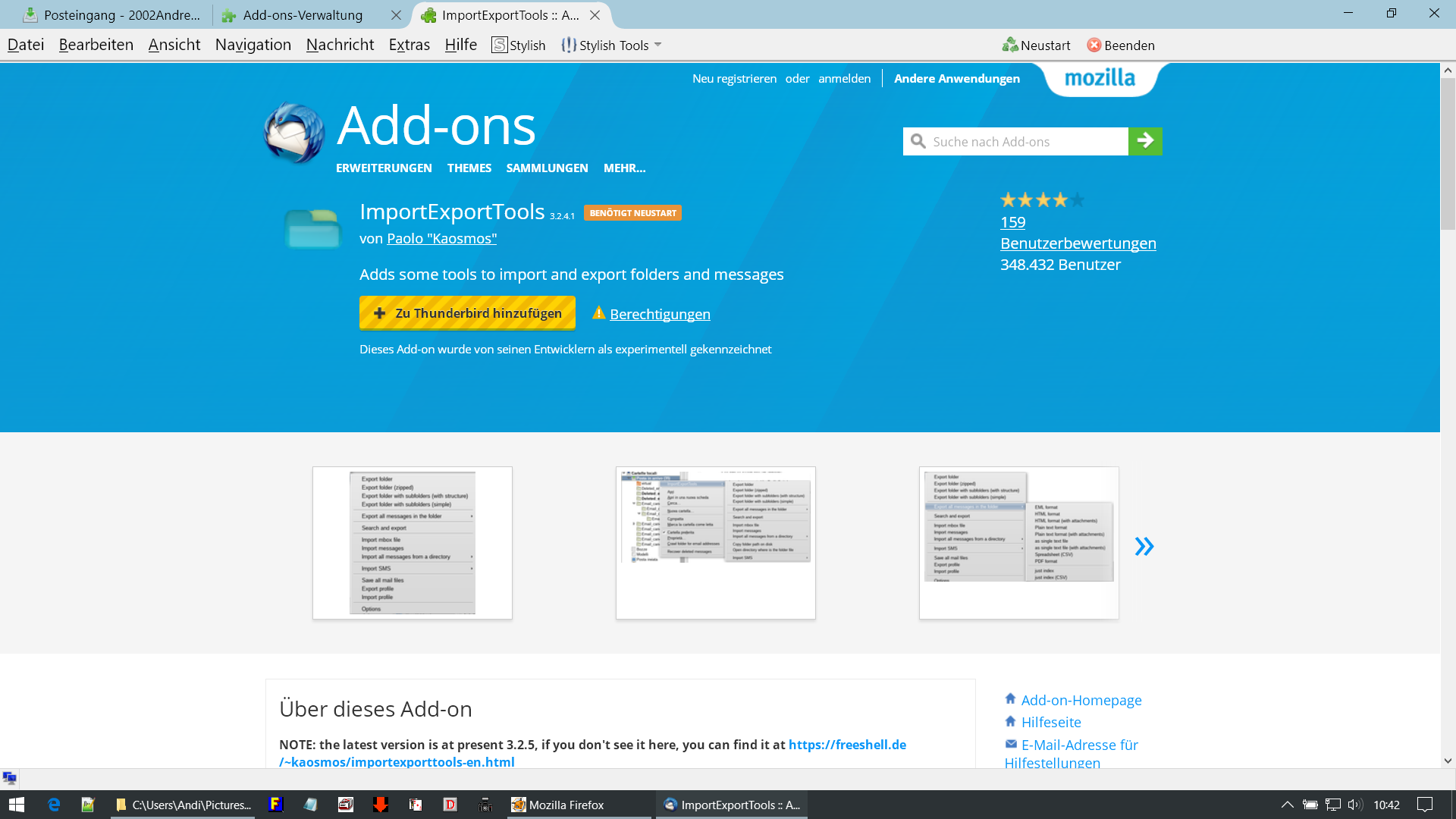Image resolution: width=1456 pixels, height=819 pixels.
Task: Click the Thunderbird Add-ons logo
Action: coord(294,133)
